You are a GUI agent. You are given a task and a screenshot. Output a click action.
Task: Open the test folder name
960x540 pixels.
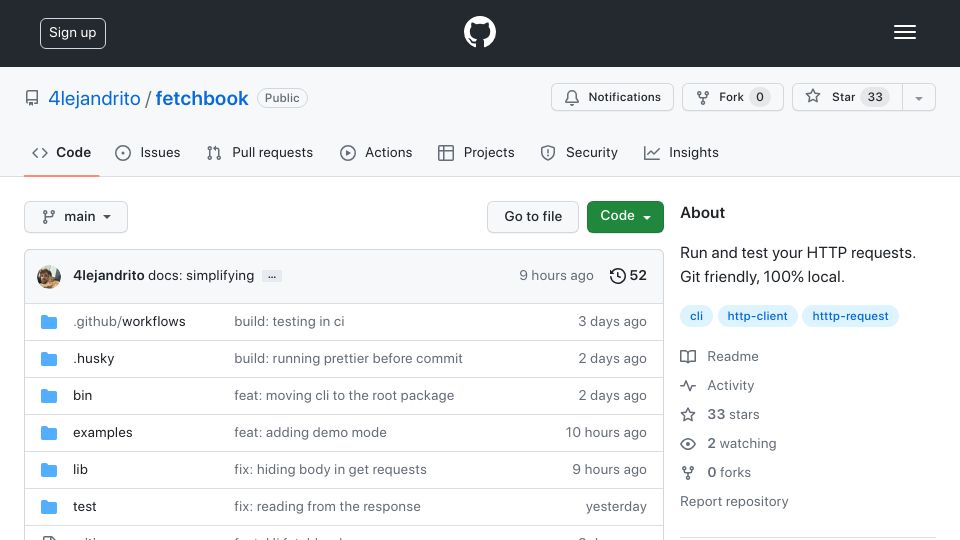[84, 507]
